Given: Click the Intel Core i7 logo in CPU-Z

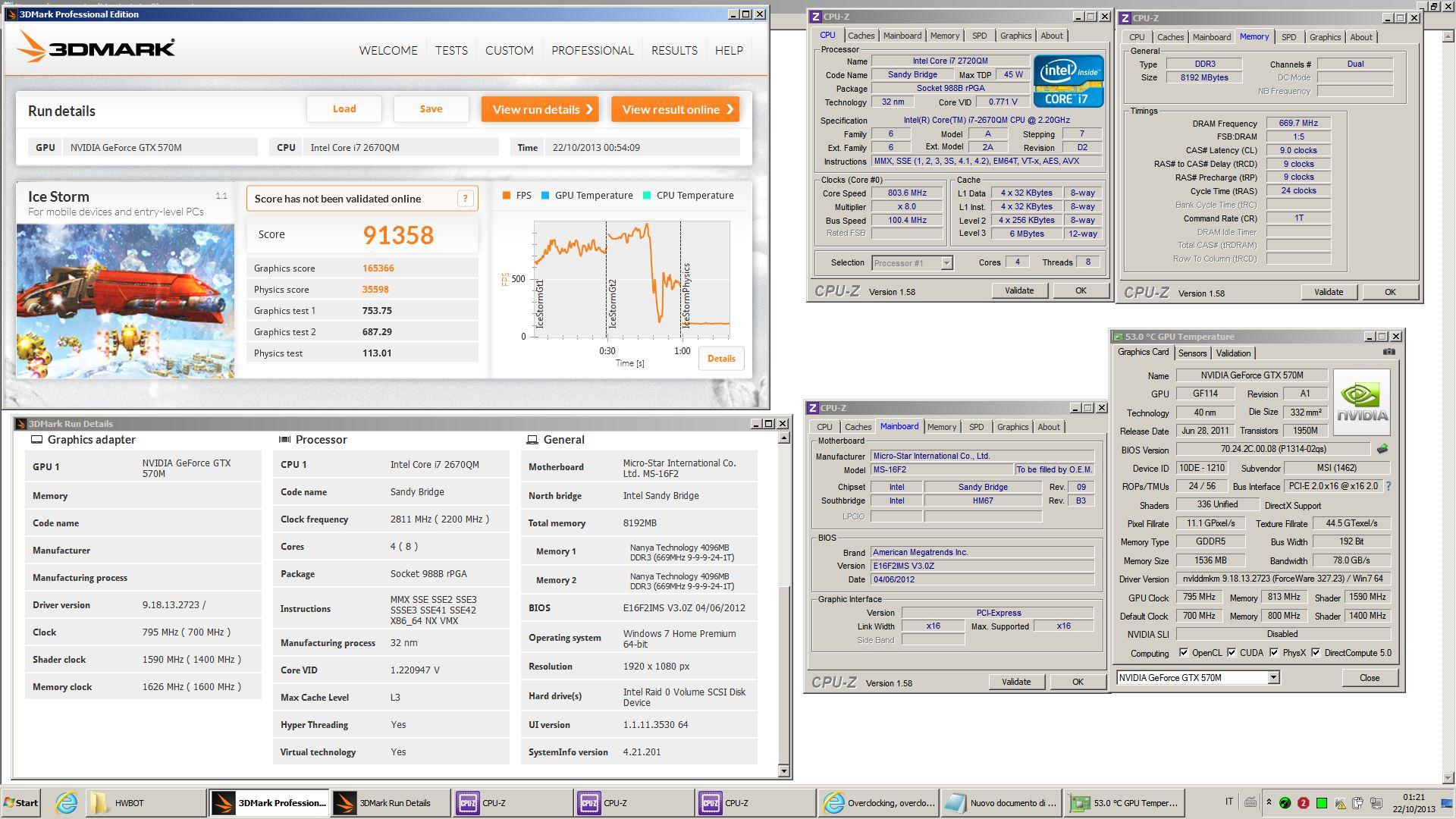Looking at the screenshot, I should (x=1068, y=80).
